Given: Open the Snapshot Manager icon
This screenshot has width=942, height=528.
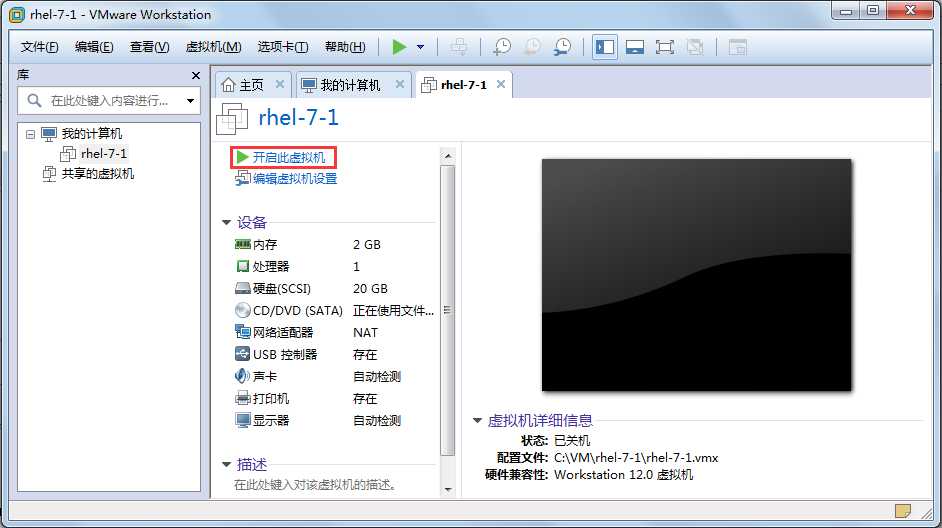Looking at the screenshot, I should (562, 47).
